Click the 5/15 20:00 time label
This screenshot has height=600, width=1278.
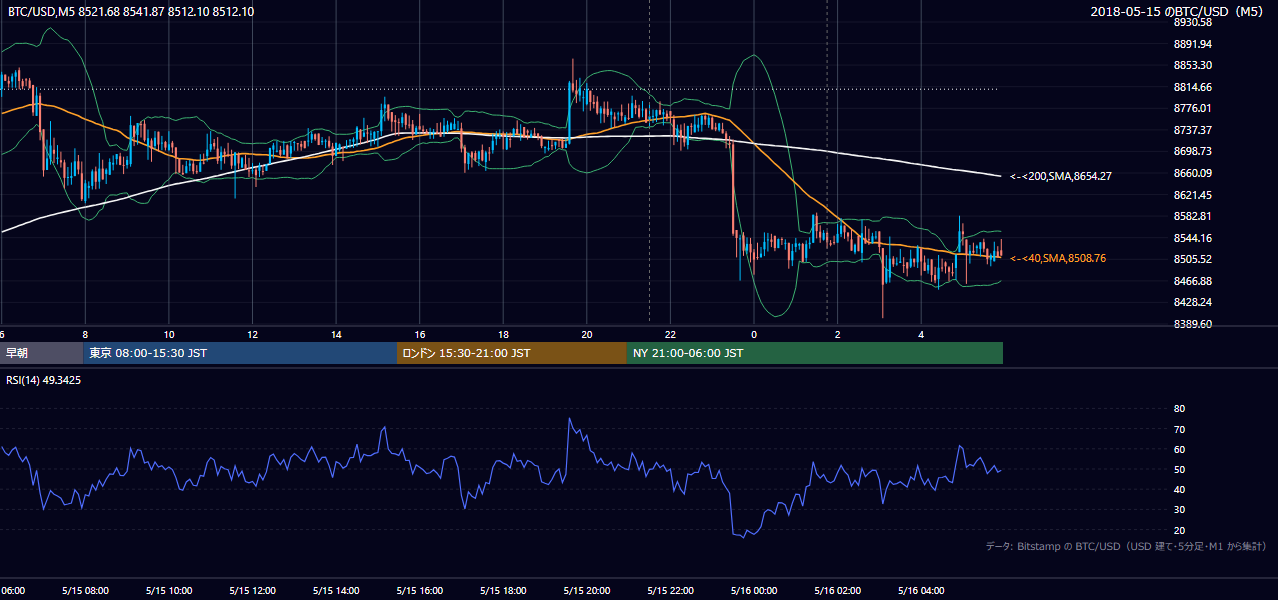(586, 591)
